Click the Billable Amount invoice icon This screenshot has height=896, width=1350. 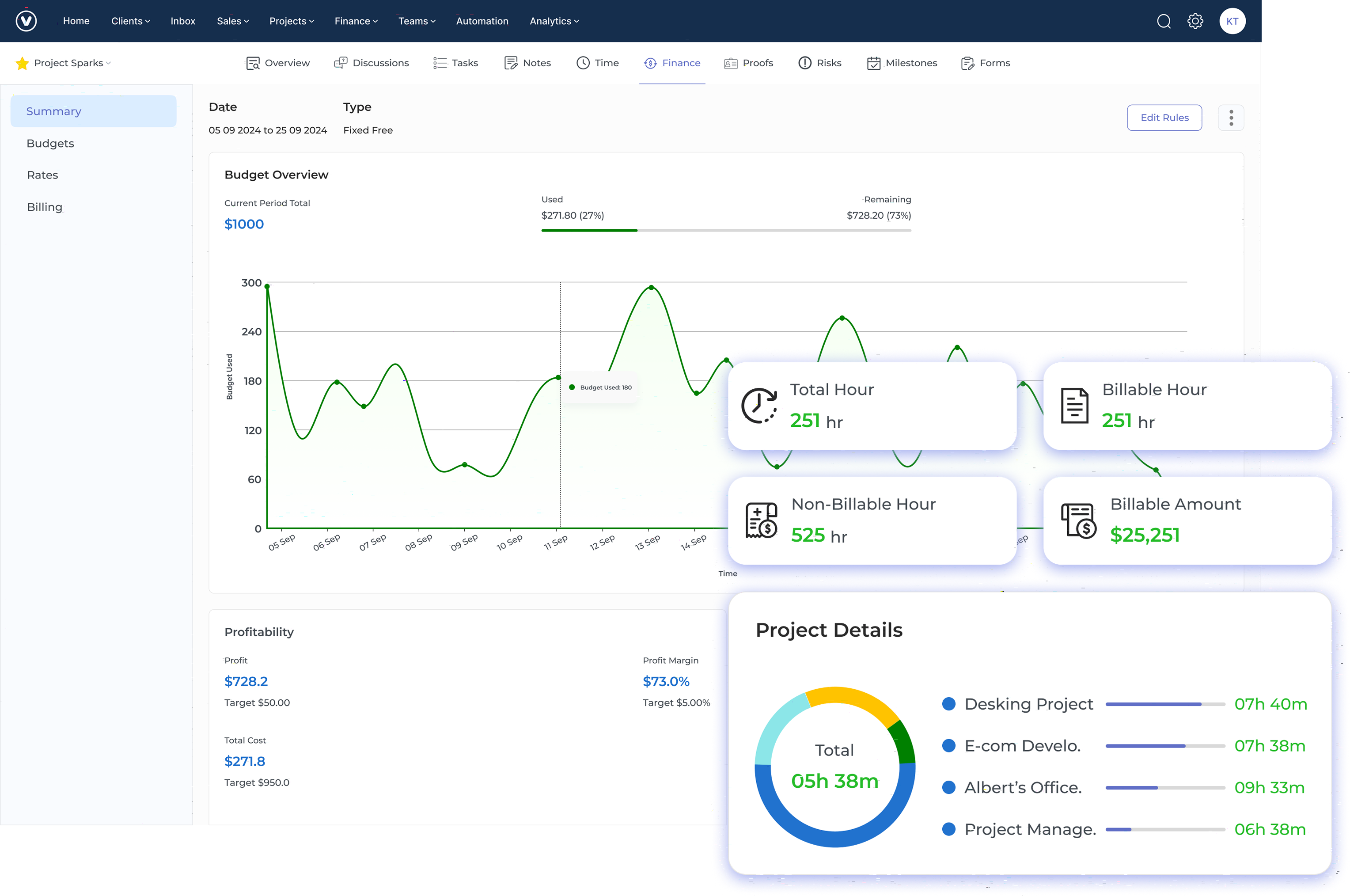[x=1079, y=520]
